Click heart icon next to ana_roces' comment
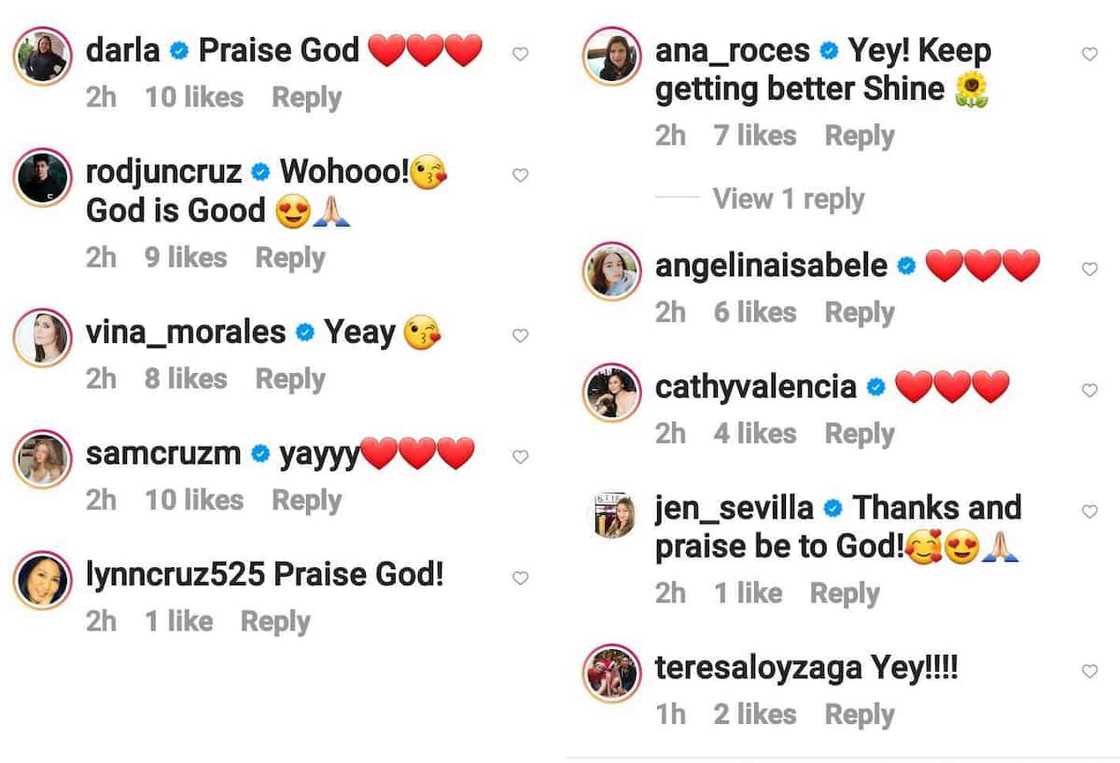The width and height of the screenshot is (1120, 763). point(1090,54)
